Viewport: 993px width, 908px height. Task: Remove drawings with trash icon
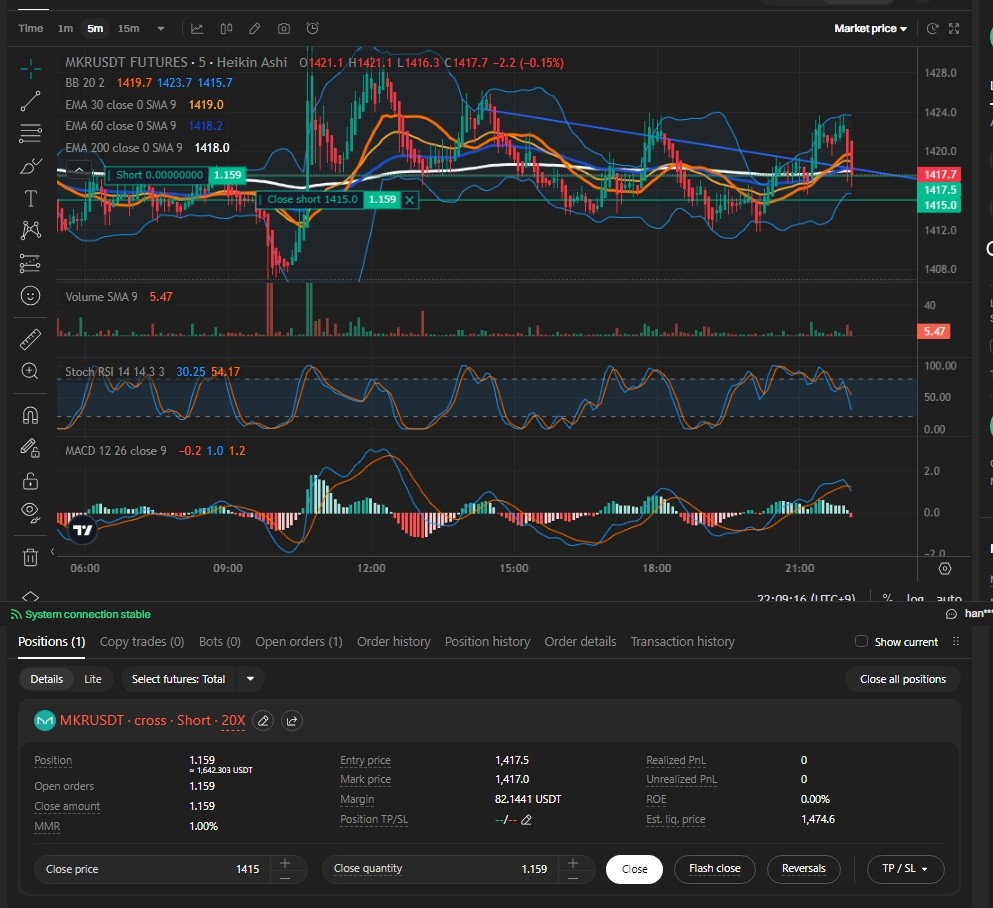pyautogui.click(x=30, y=557)
